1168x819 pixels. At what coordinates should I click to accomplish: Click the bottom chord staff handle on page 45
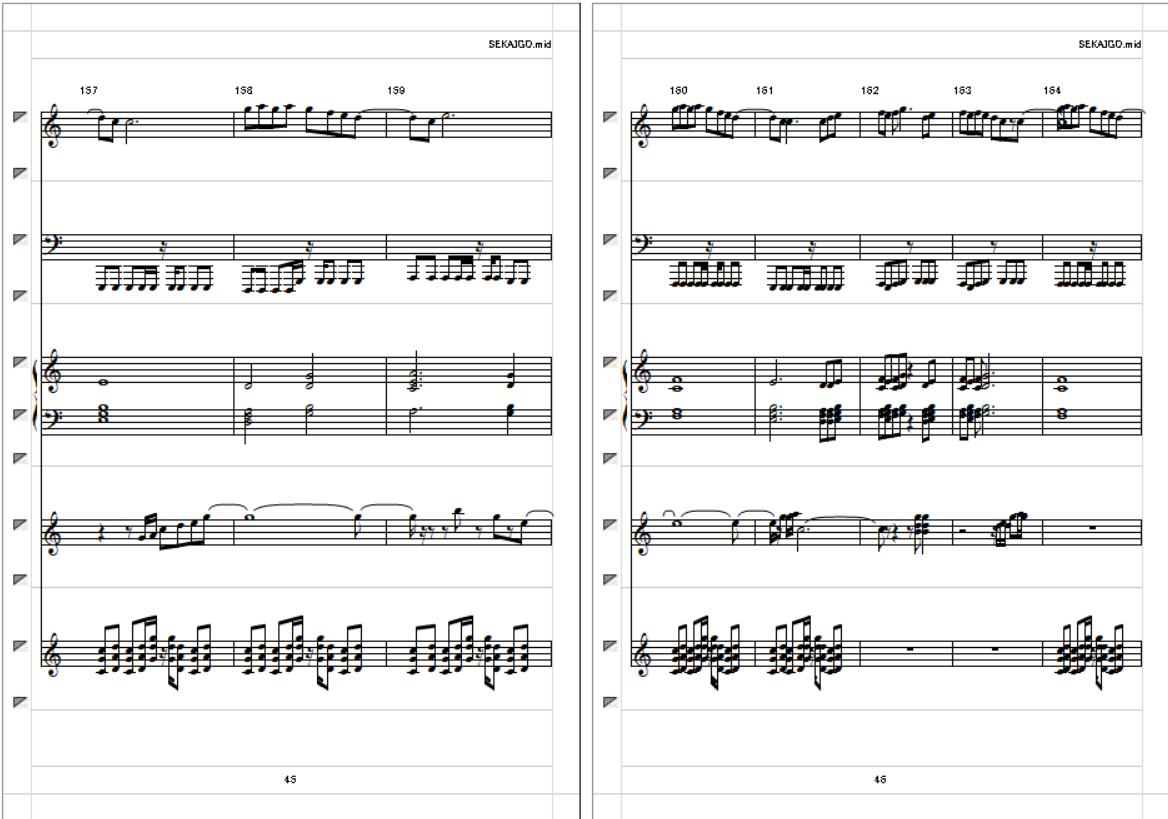[20, 645]
